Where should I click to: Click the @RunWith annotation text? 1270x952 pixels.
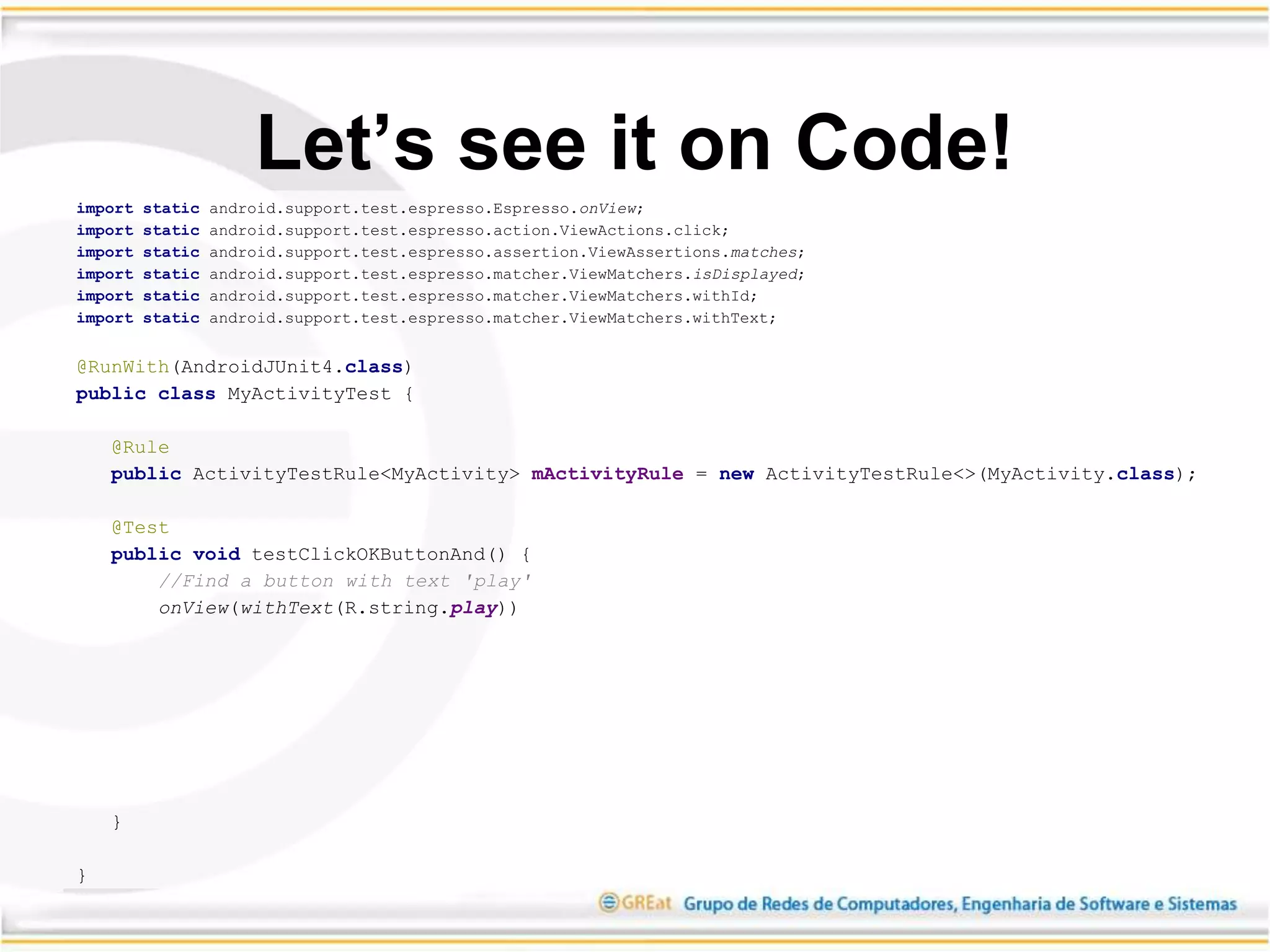123,367
